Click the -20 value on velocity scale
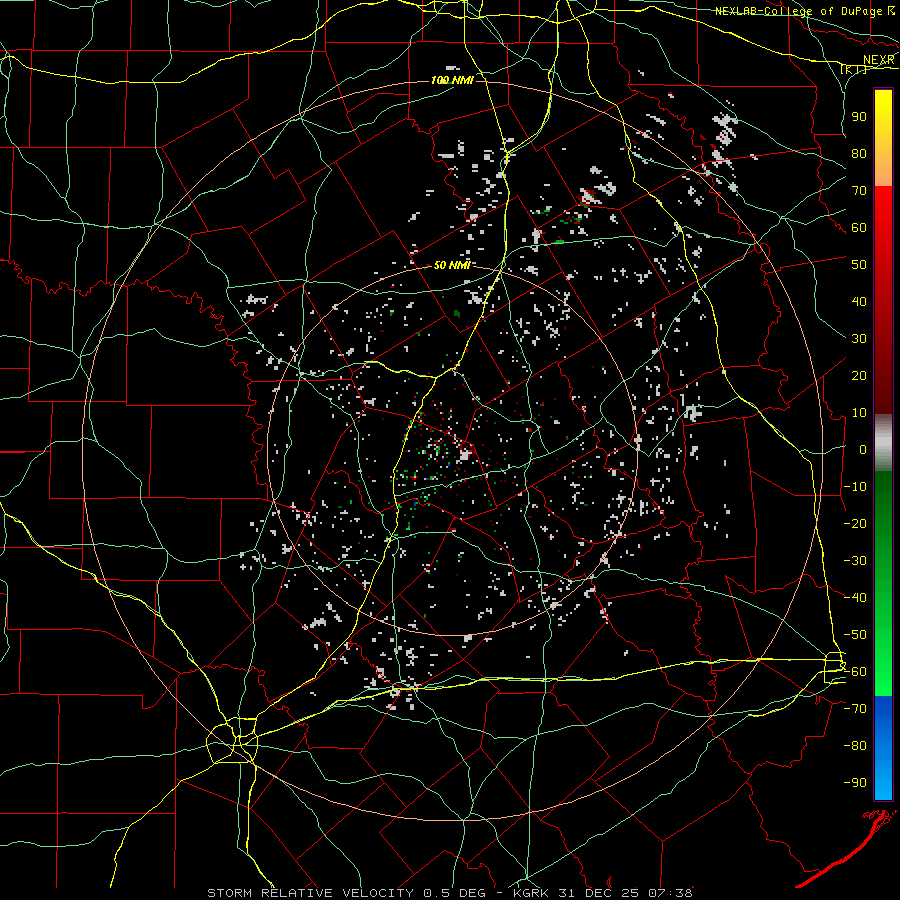This screenshot has width=900, height=900. point(855,523)
